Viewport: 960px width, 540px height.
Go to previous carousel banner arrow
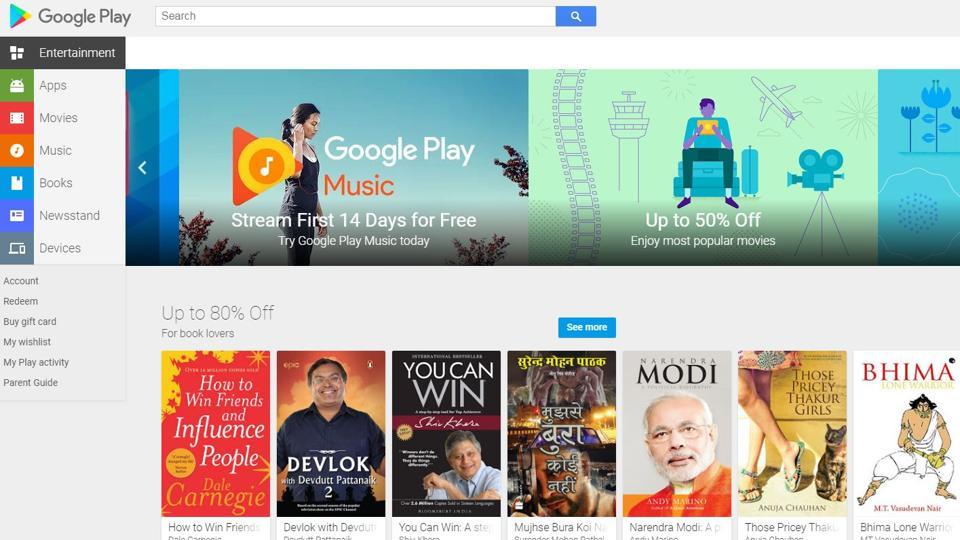142,167
